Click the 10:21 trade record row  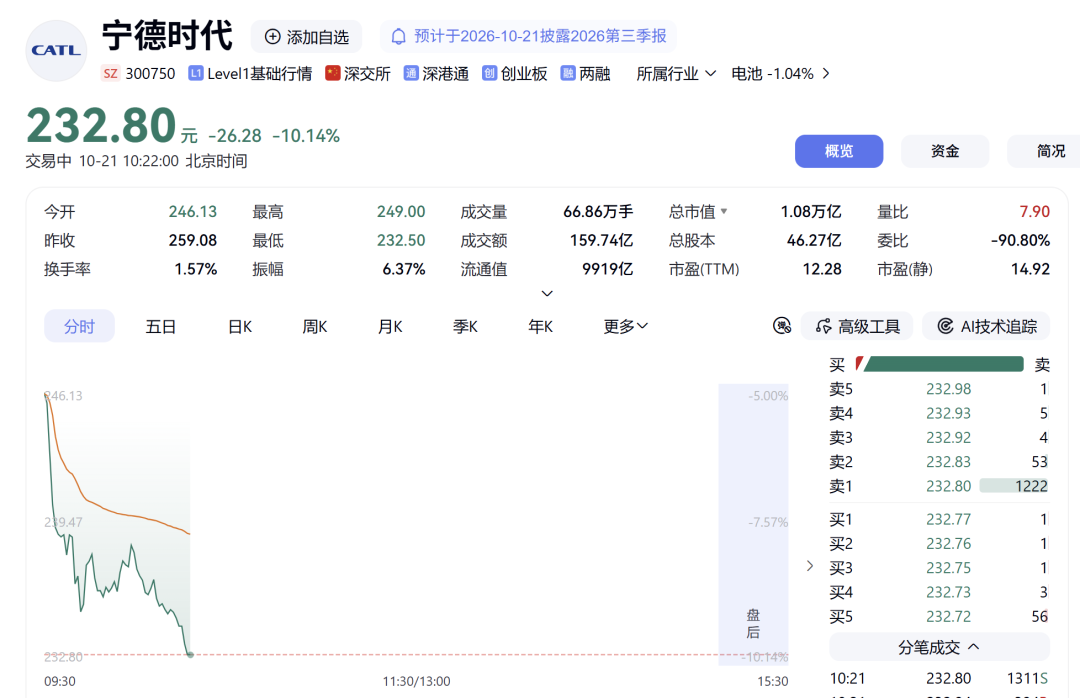coord(938,678)
